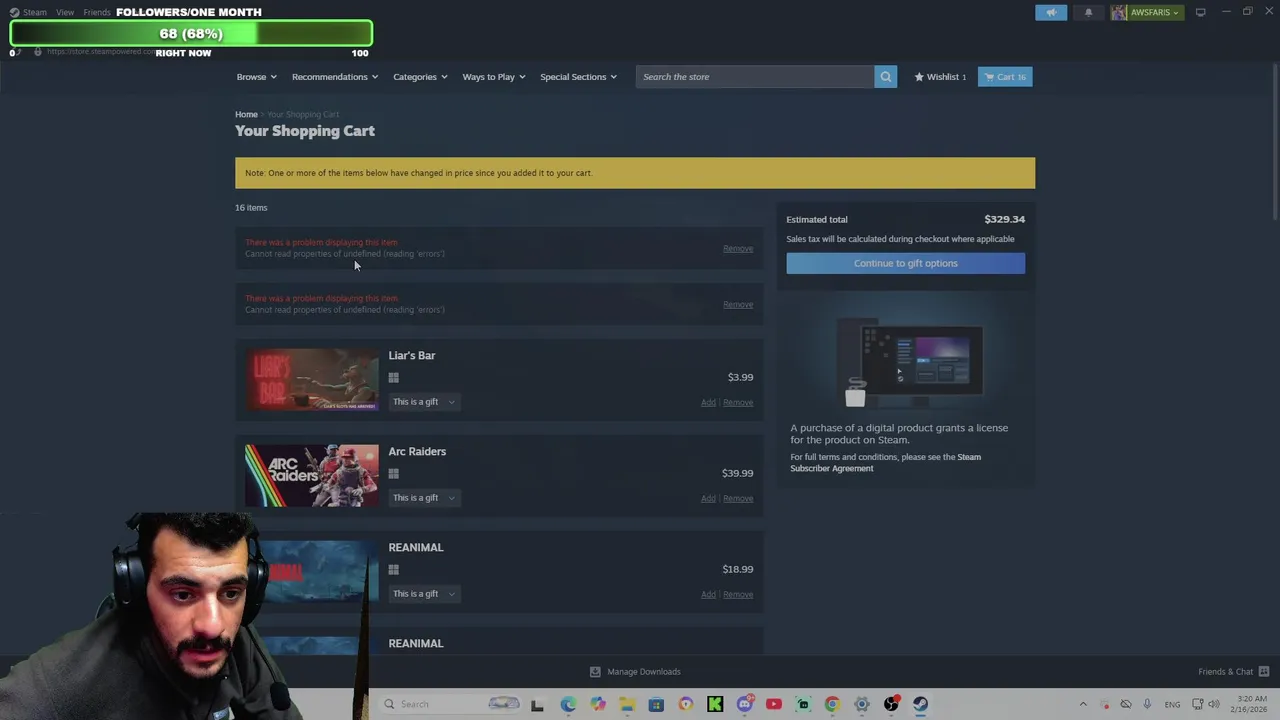Image resolution: width=1280 pixels, height=720 pixels.
Task: Click the microphone tray icon
Action: 1147,704
